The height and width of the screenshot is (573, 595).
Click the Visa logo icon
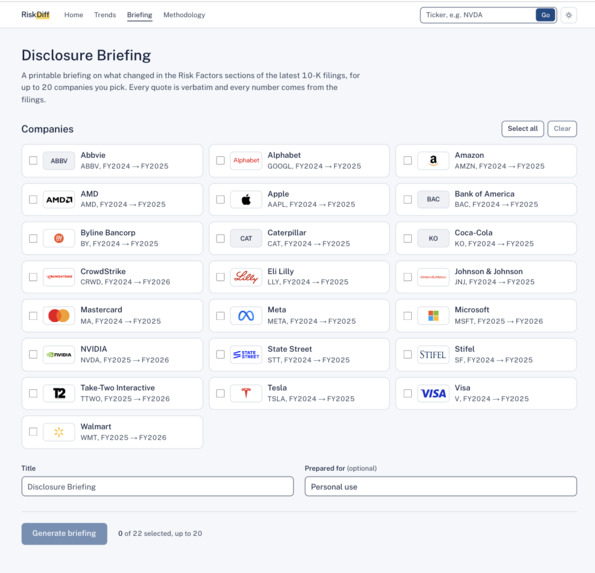[x=433, y=394]
